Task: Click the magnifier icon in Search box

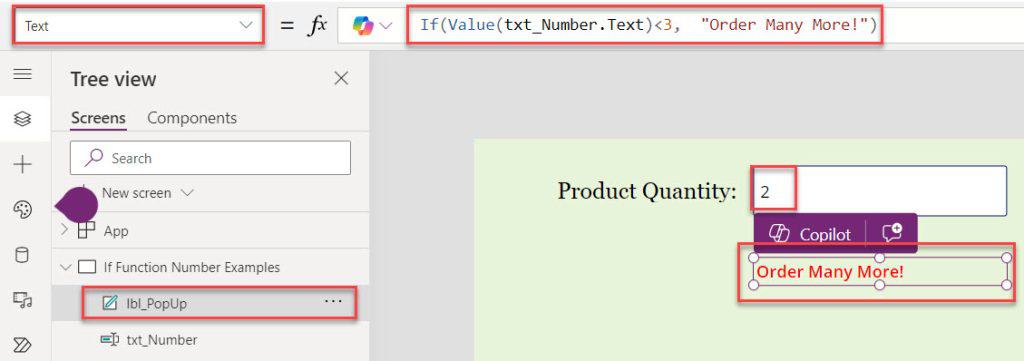Action: pyautogui.click(x=95, y=158)
